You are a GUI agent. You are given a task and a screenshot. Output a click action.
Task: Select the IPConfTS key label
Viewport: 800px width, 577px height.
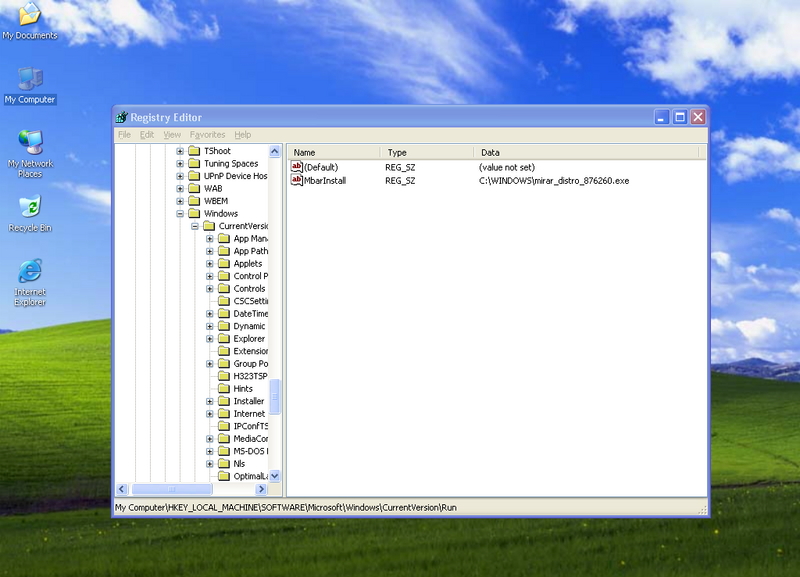coord(251,426)
